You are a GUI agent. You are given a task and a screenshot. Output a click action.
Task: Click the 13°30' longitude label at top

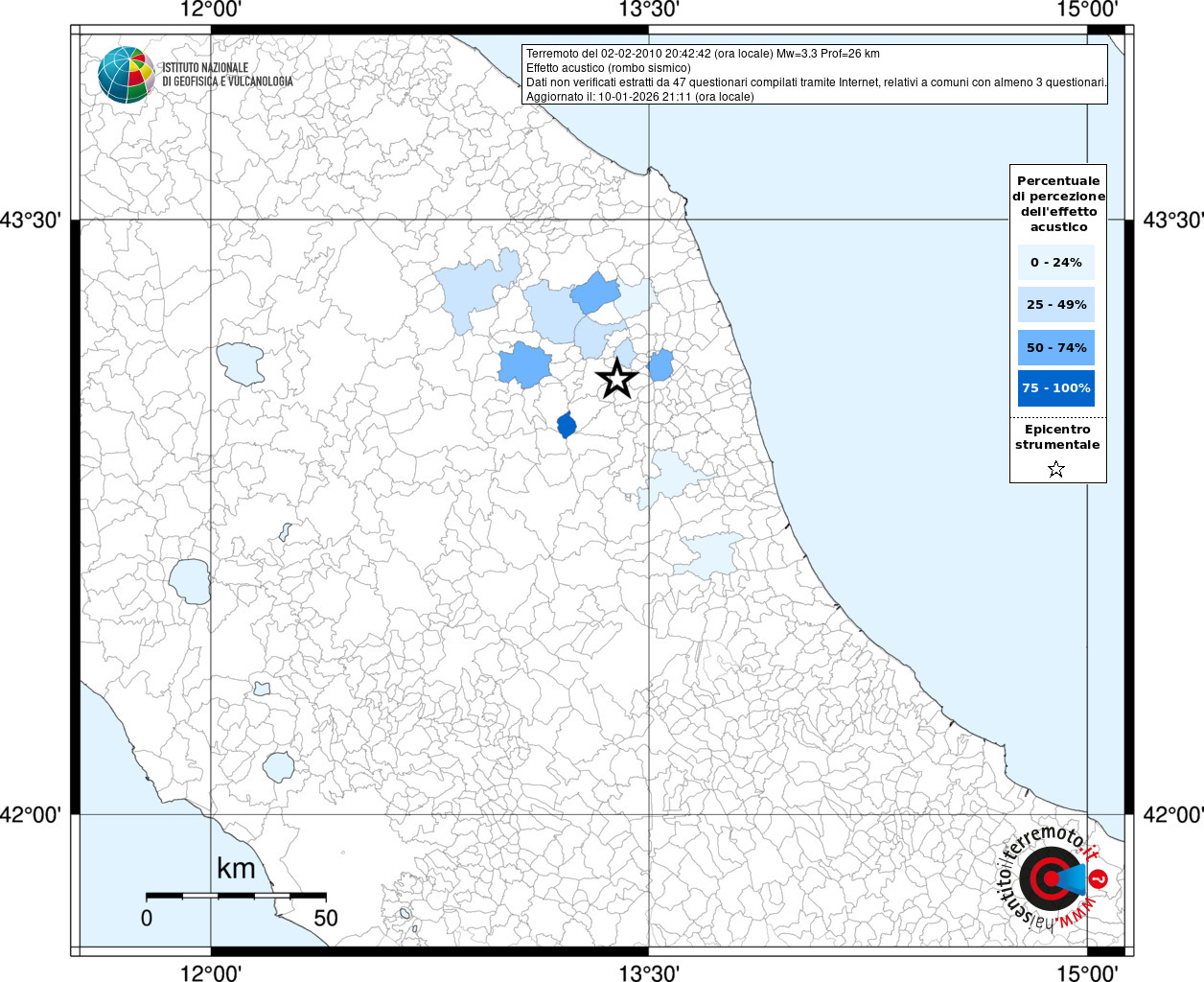click(649, 11)
